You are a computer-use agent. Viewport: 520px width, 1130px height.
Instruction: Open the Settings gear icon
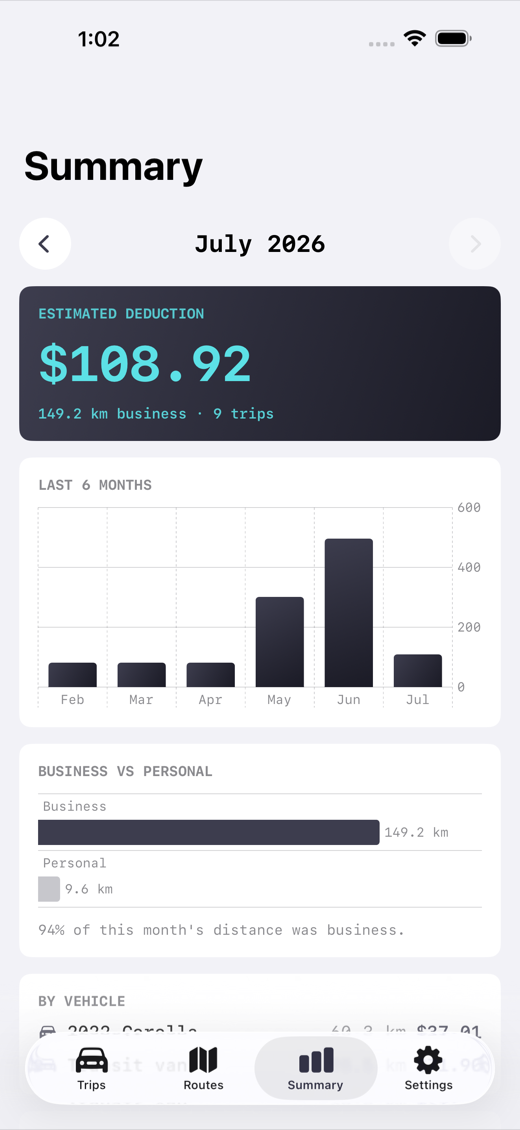(x=428, y=1059)
